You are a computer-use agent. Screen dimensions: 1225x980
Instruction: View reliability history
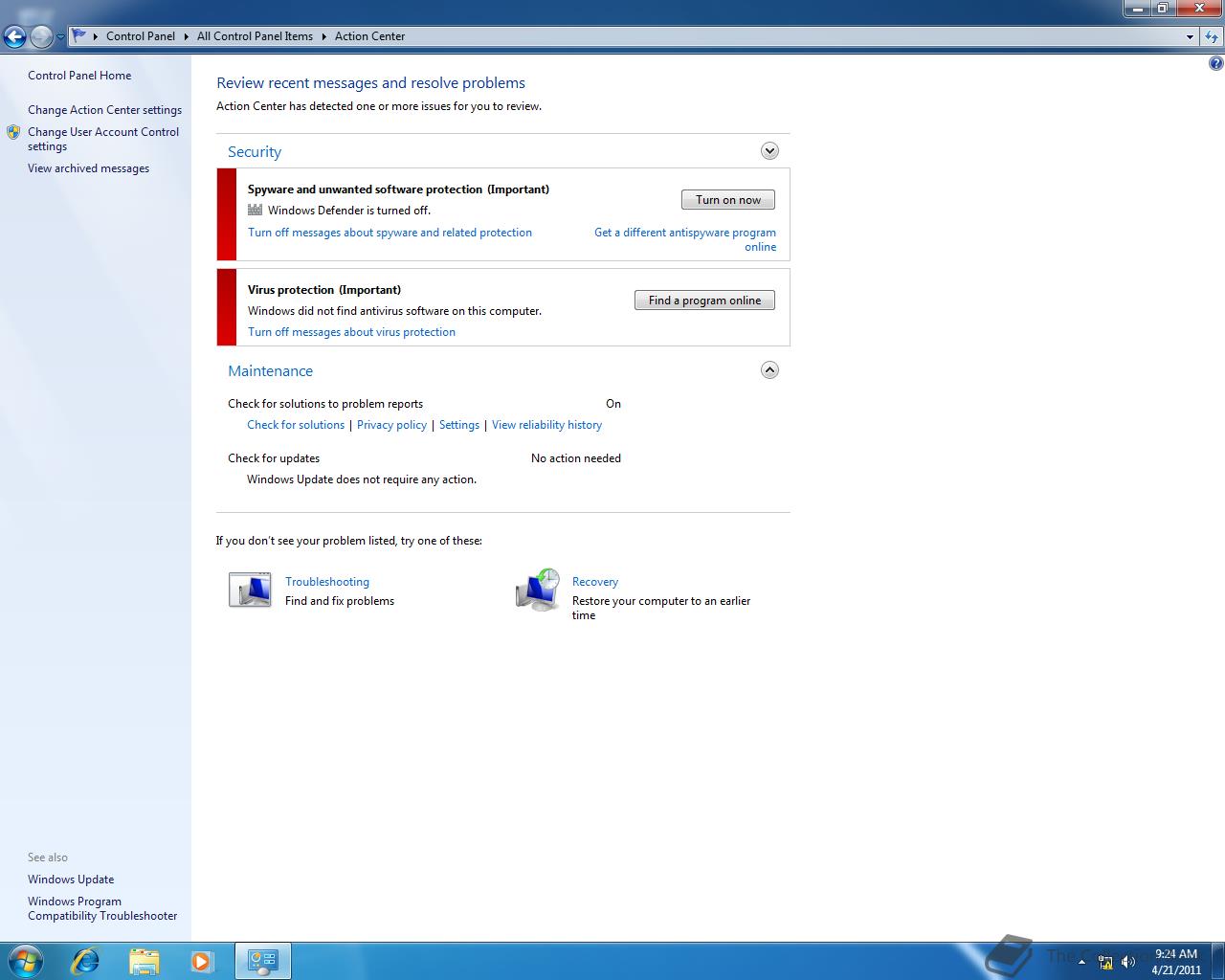pos(546,425)
